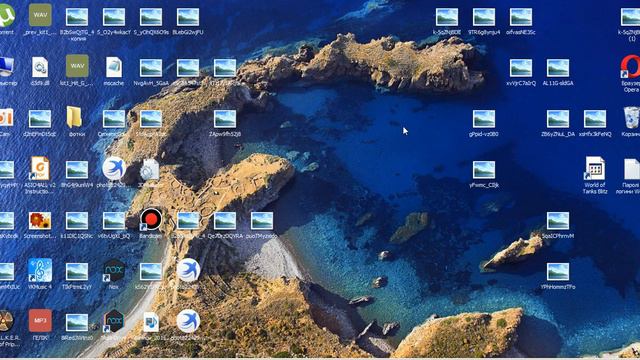The width and height of the screenshot is (640, 360).
Task: Launch the shortcut labeled Nox
Action: point(114,270)
